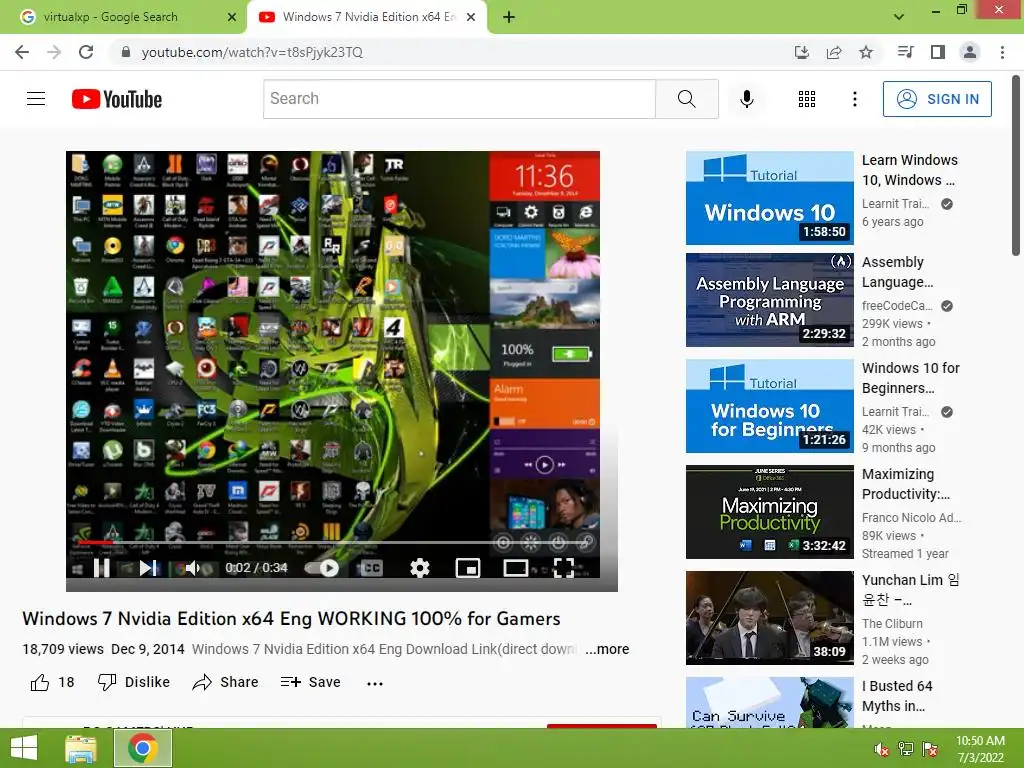Click the page vertical scrollbar
1024x768 pixels.
tap(1016, 166)
